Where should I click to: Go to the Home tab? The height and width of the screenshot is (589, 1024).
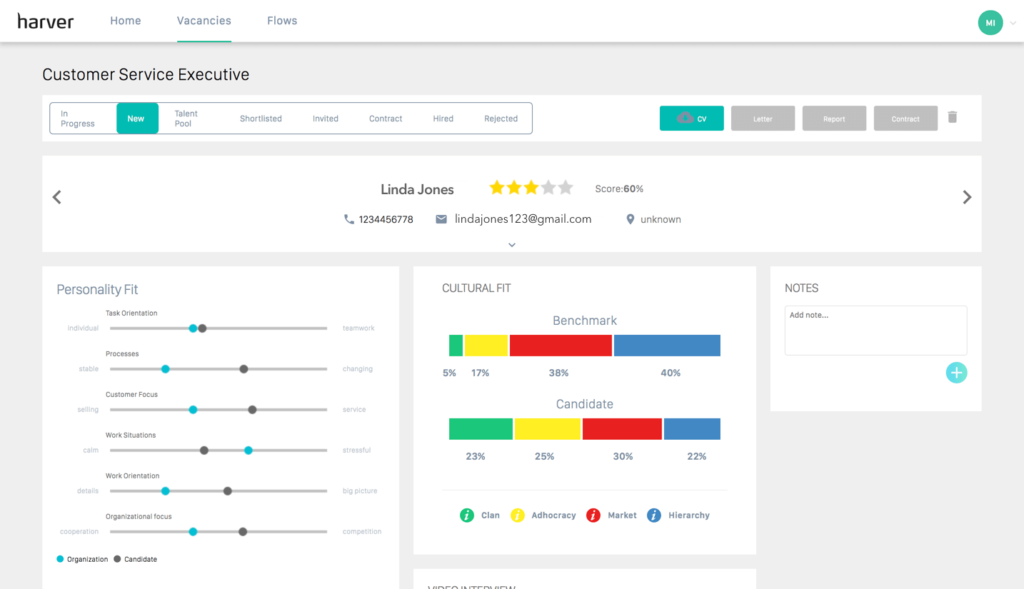click(125, 20)
